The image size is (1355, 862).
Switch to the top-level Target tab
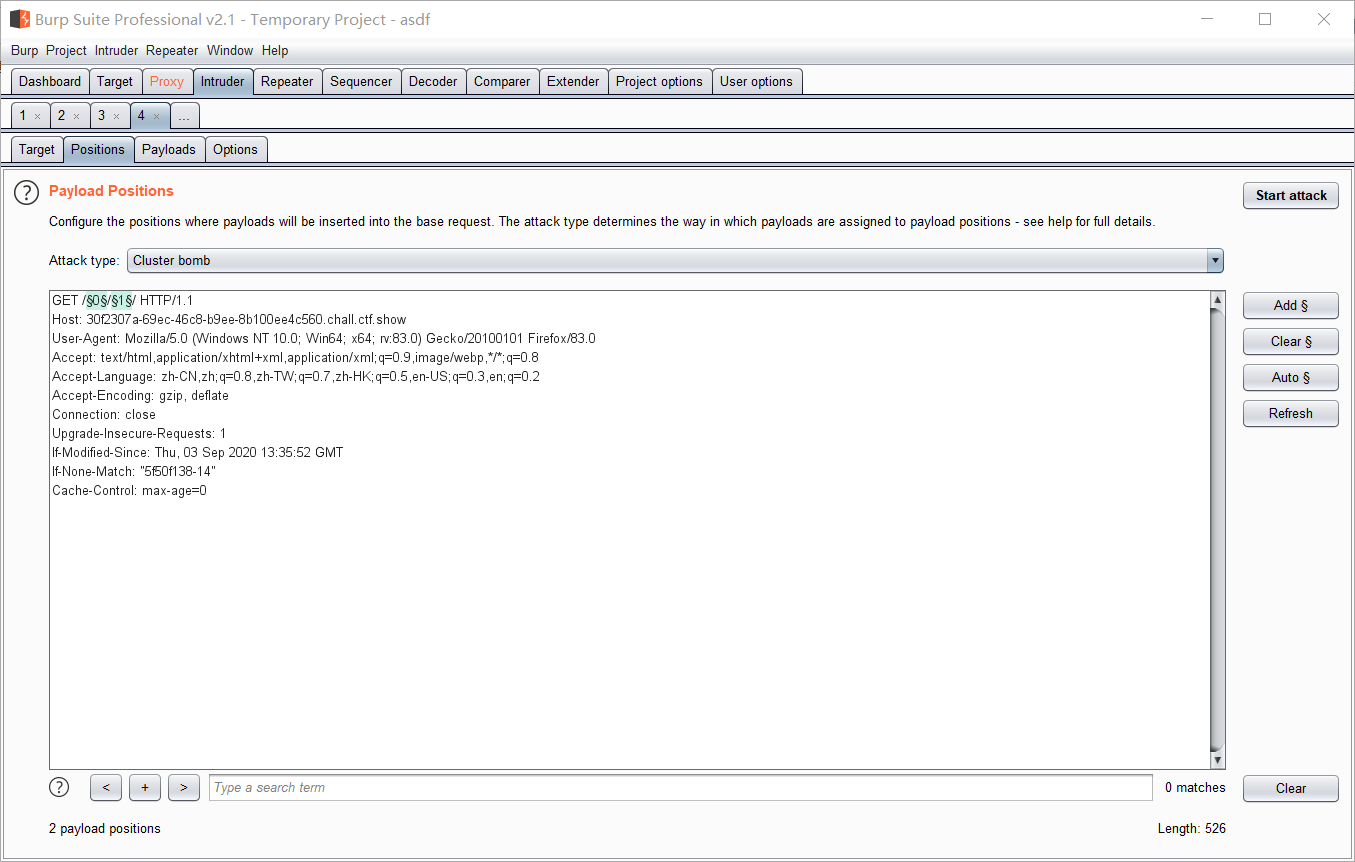(115, 82)
